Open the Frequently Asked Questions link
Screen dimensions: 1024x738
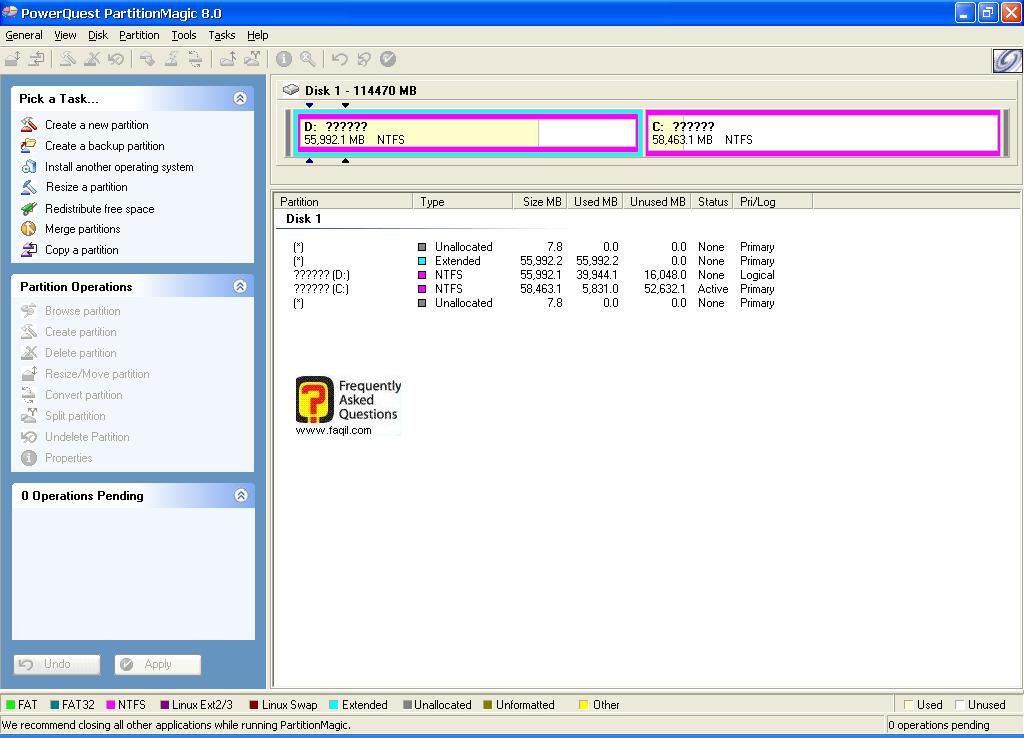click(348, 405)
